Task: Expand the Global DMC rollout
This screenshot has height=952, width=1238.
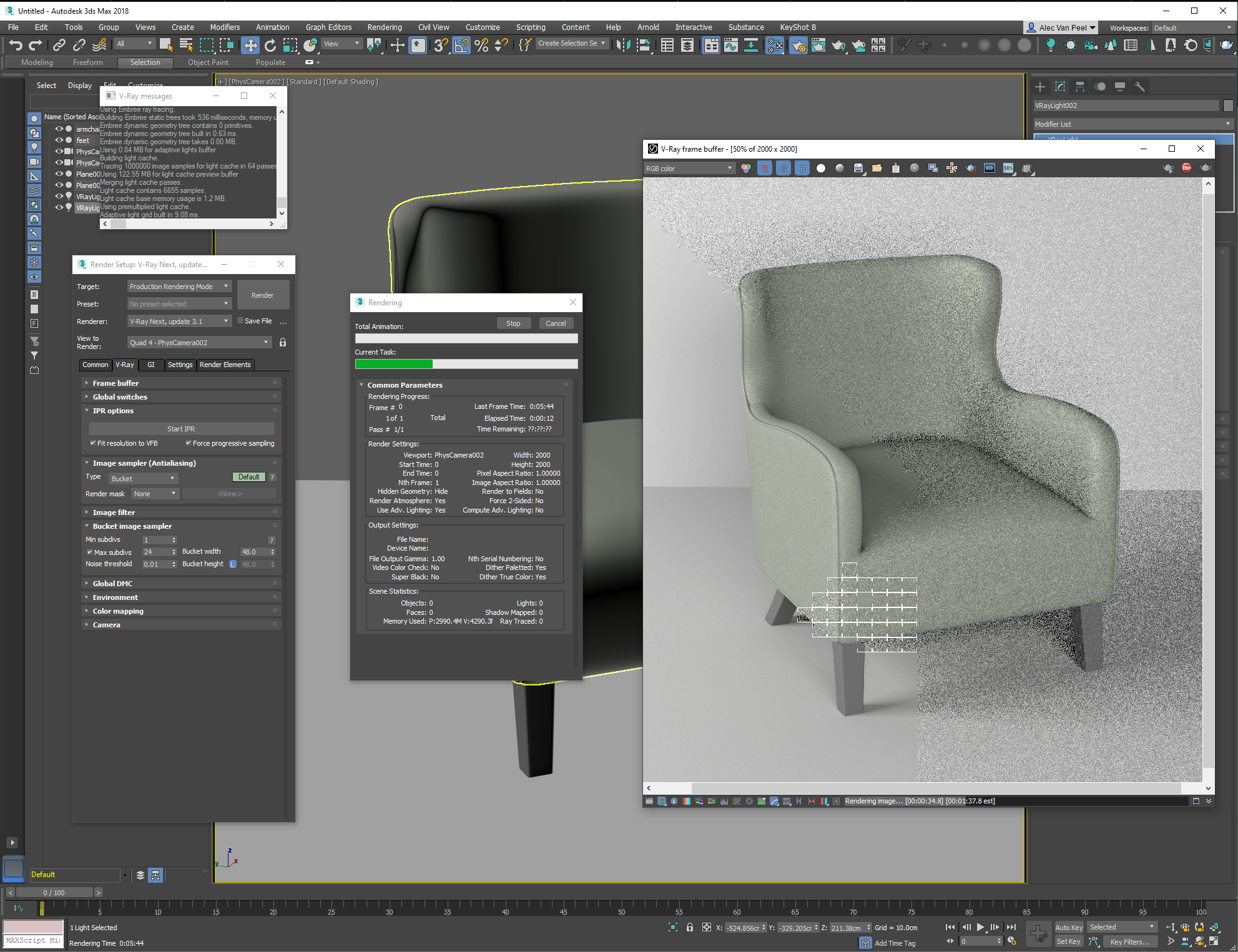Action: pos(113,584)
